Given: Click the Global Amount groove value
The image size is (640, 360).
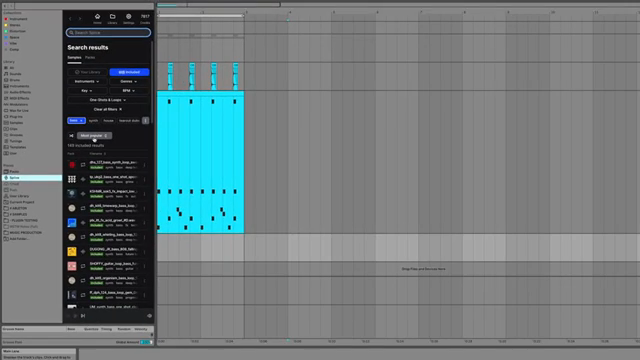Looking at the screenshot, I should (145, 342).
